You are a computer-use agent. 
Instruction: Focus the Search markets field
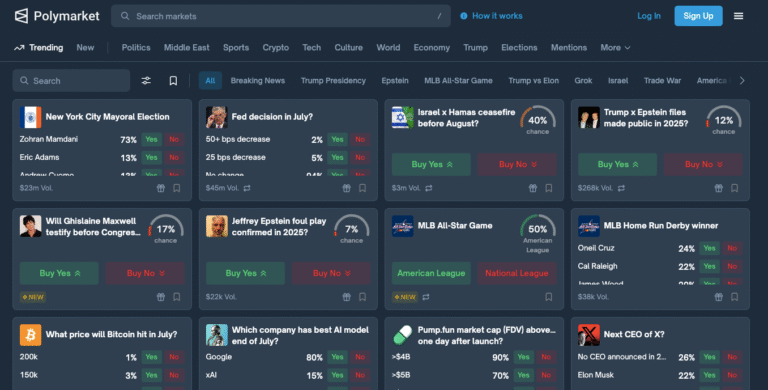pyautogui.click(x=281, y=16)
